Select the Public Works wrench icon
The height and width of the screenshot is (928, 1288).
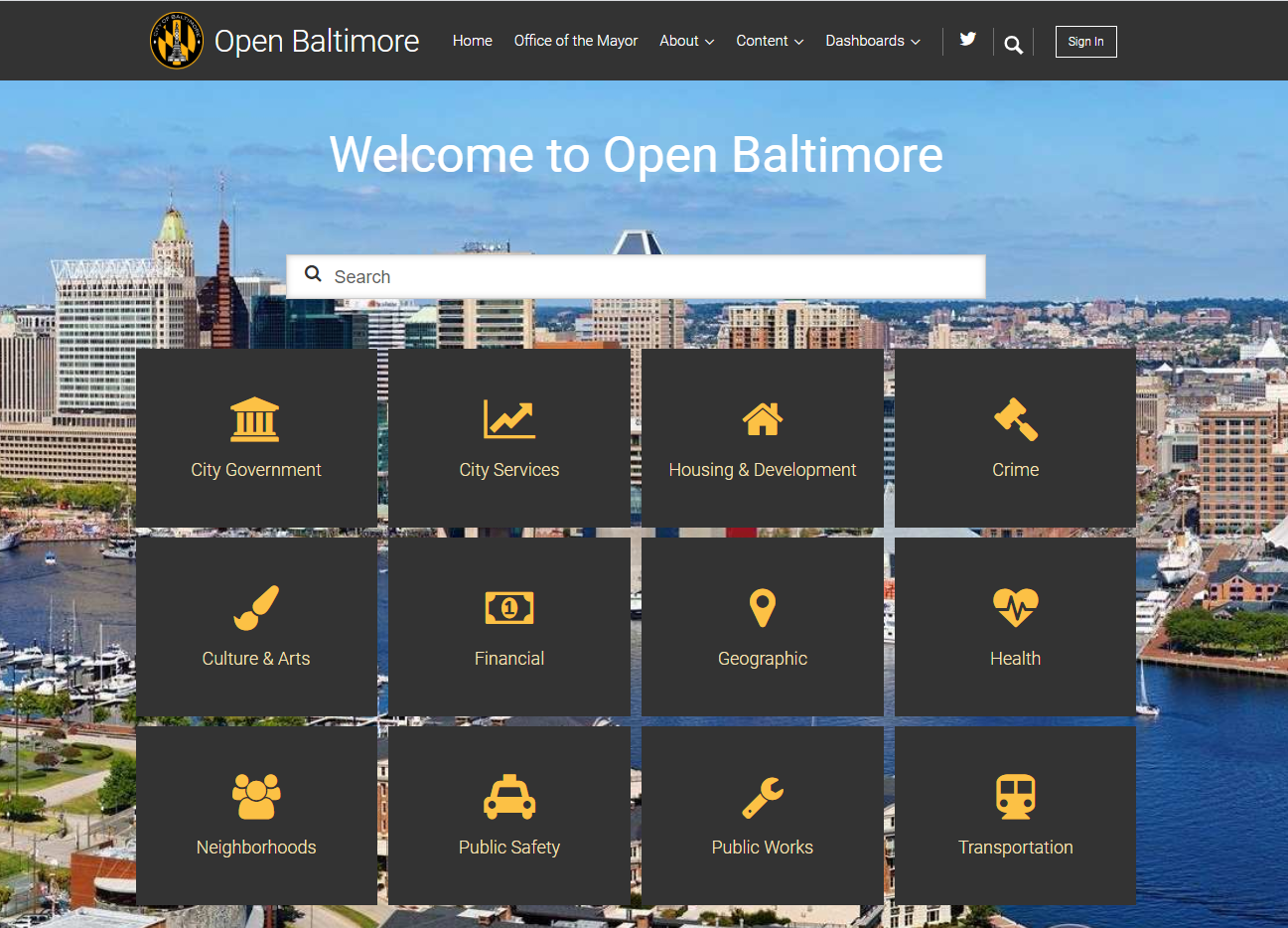[762, 797]
